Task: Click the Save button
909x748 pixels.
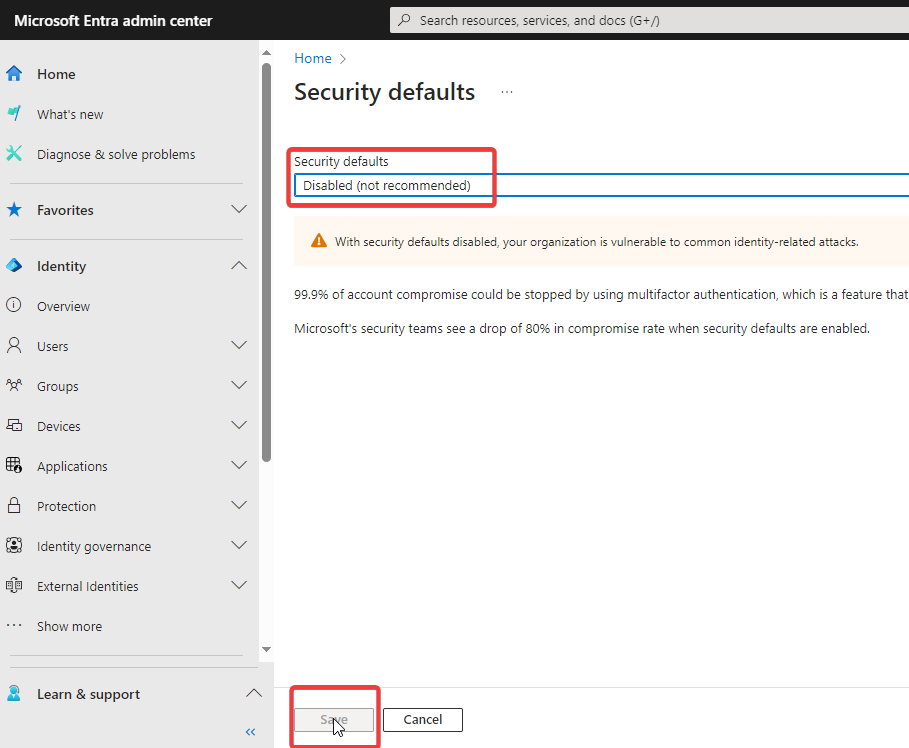Action: tap(334, 719)
